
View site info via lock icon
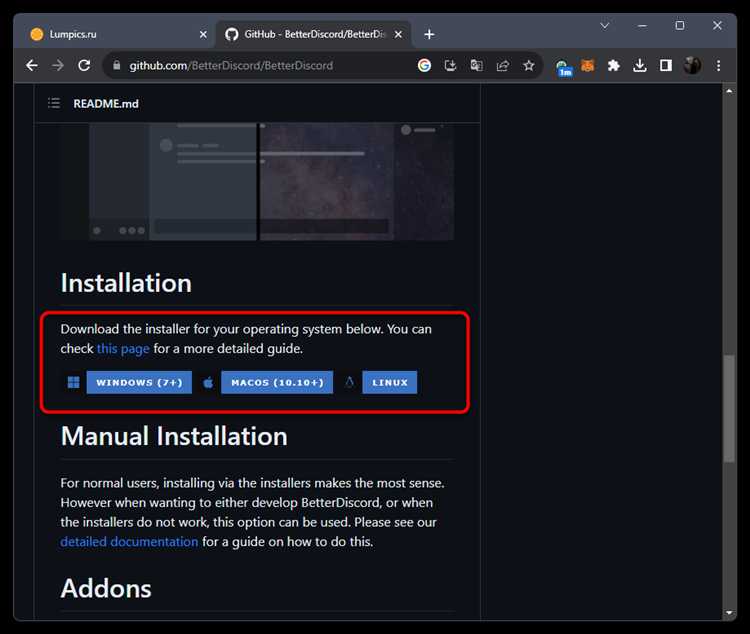pos(116,65)
